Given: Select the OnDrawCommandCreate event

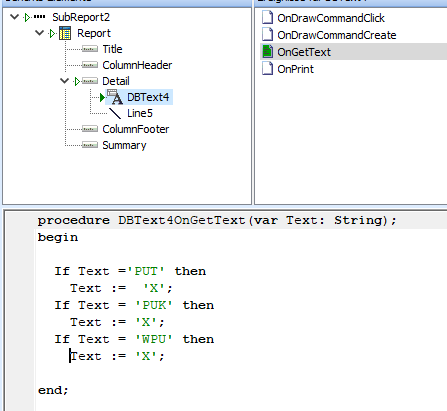Looking at the screenshot, I should [x=337, y=35].
